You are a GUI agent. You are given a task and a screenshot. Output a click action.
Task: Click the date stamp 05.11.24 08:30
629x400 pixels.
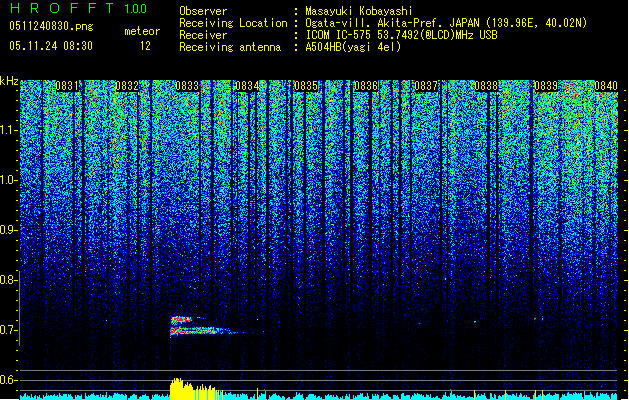(x=51, y=46)
